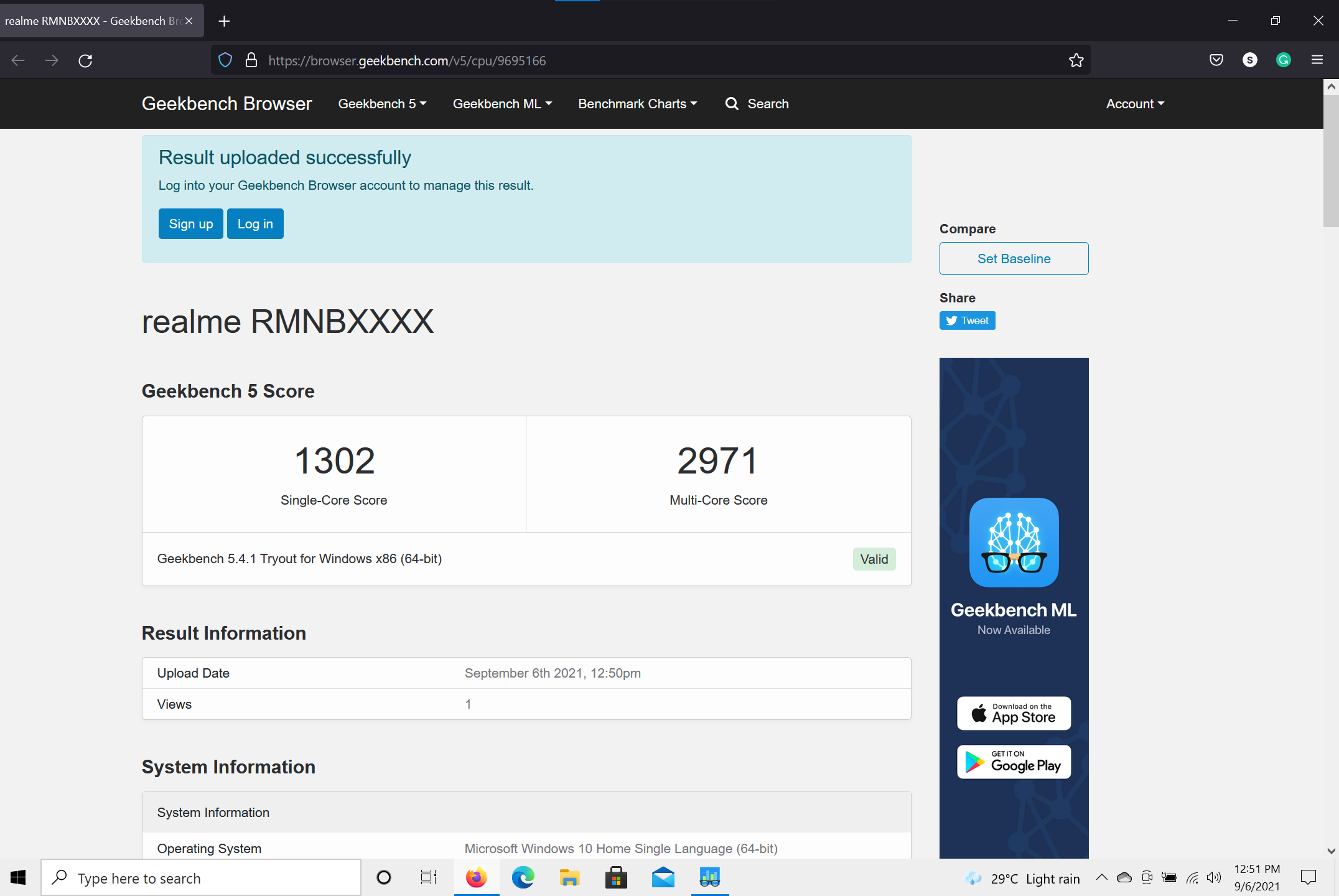Go to Geekbench Browser home link
The image size is (1339, 896).
[226, 104]
